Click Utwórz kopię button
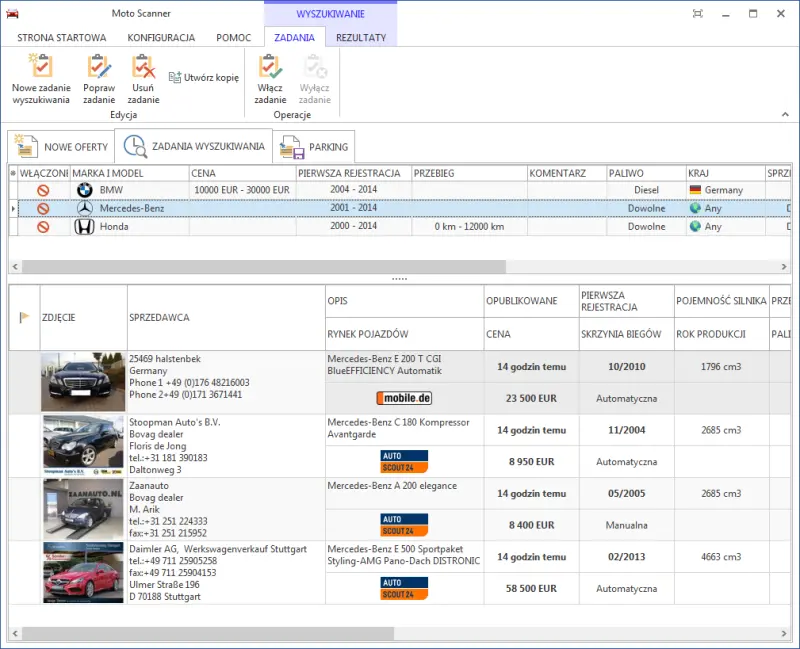This screenshot has width=800, height=649. tap(204, 78)
